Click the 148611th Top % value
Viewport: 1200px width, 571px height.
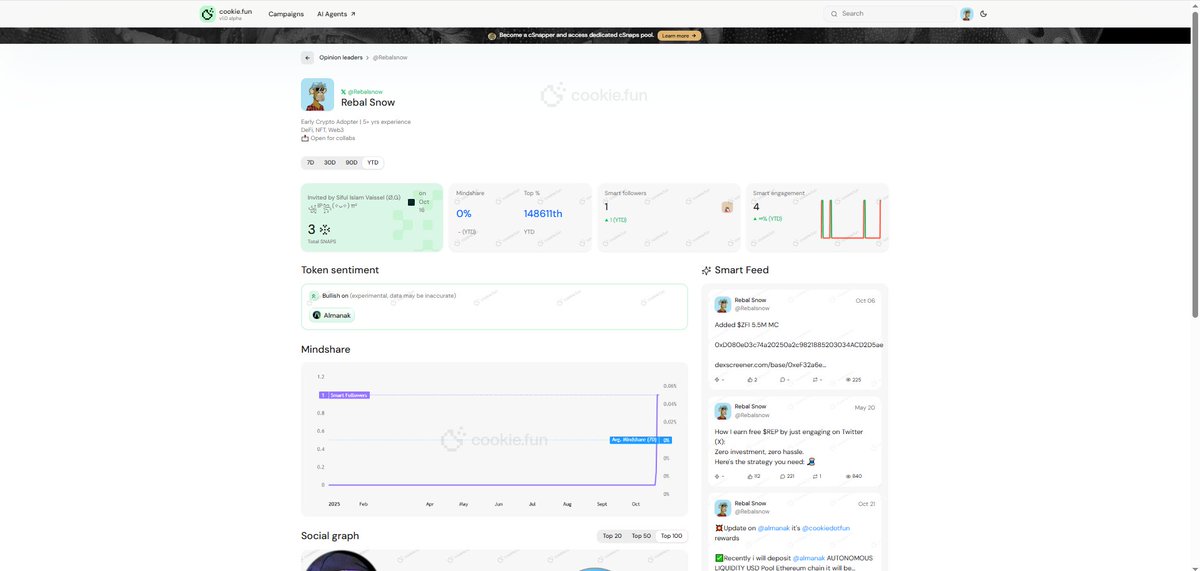(543, 214)
